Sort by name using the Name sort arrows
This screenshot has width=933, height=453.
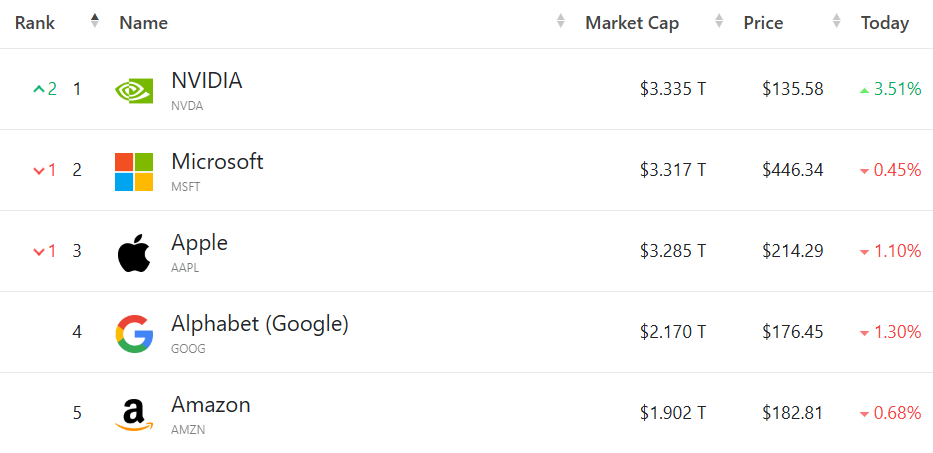(x=561, y=22)
